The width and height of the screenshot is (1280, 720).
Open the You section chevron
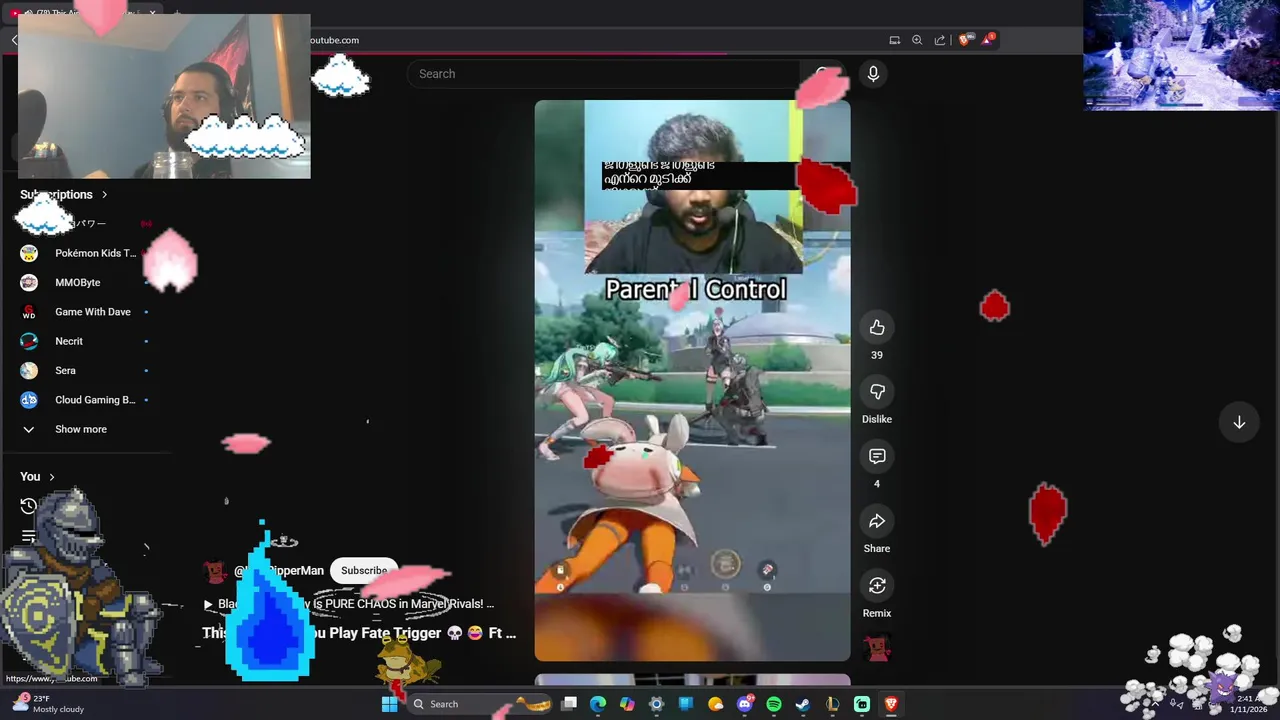tap(52, 477)
